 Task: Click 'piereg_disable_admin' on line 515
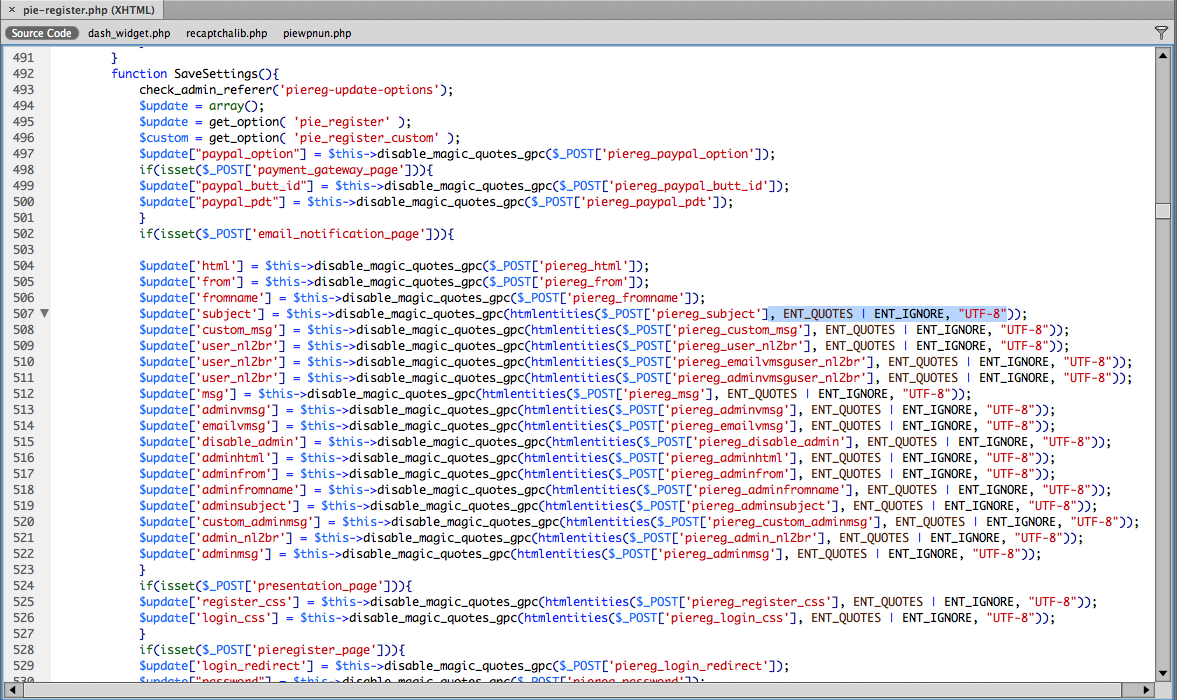click(769, 442)
